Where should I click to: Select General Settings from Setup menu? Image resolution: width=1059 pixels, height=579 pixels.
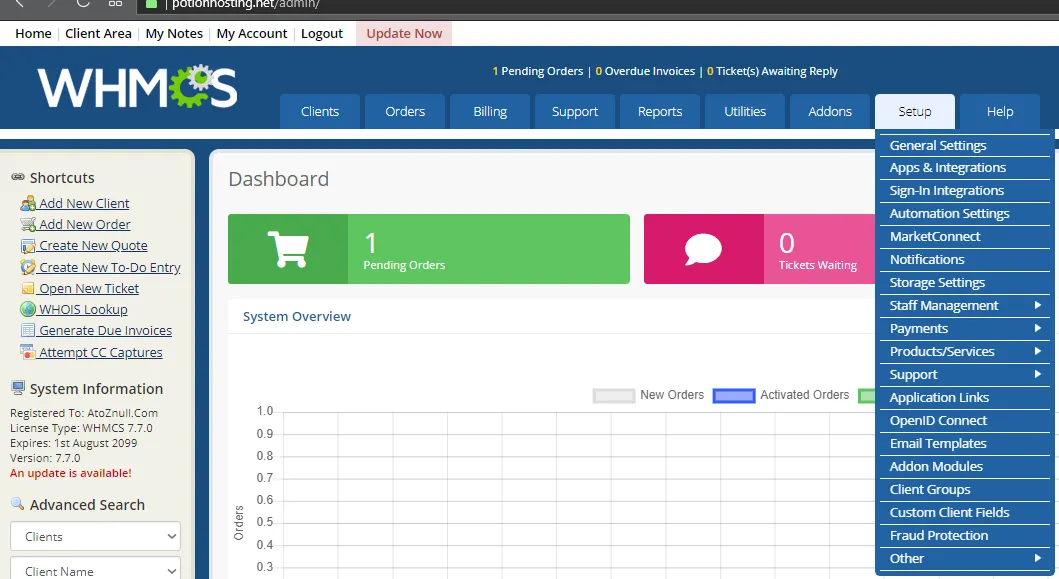[938, 146]
